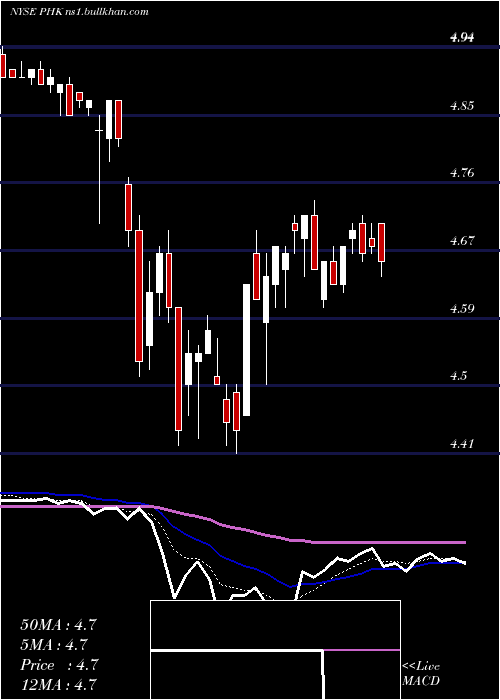Click the 4.67 price axis label
The width and height of the screenshot is (500, 700).
click(x=462, y=241)
